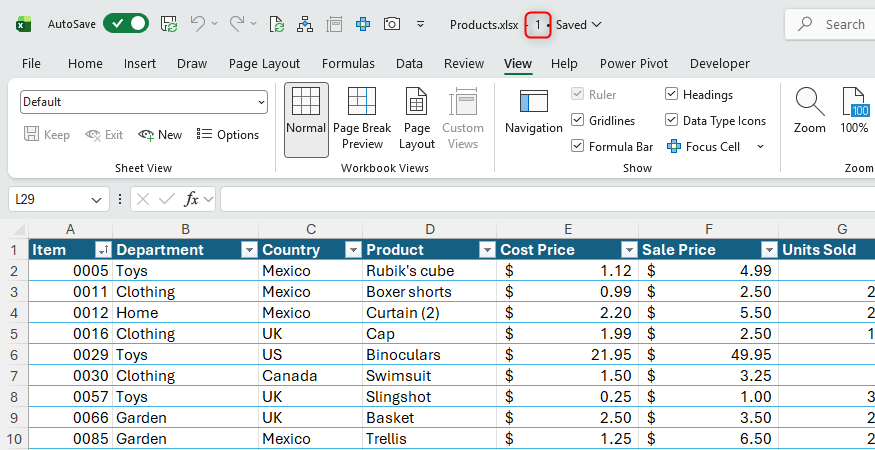
Task: Open the File menu tab
Action: 31,64
